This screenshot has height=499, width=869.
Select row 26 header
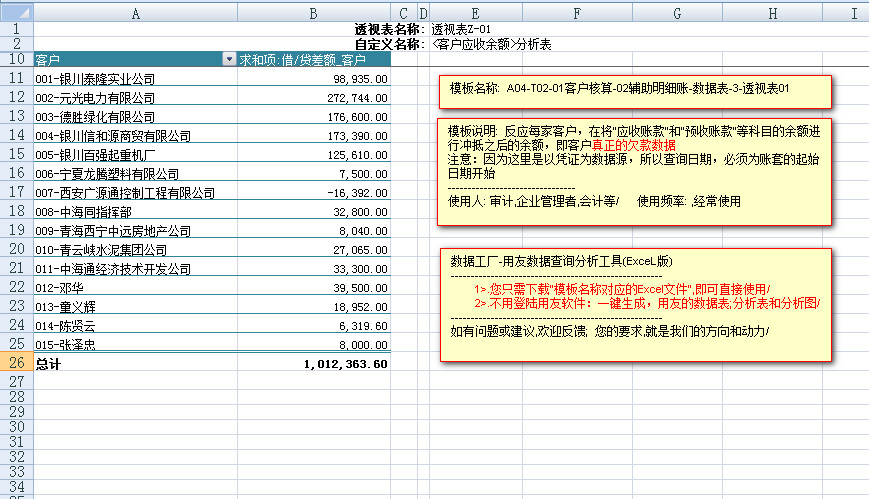coord(16,364)
